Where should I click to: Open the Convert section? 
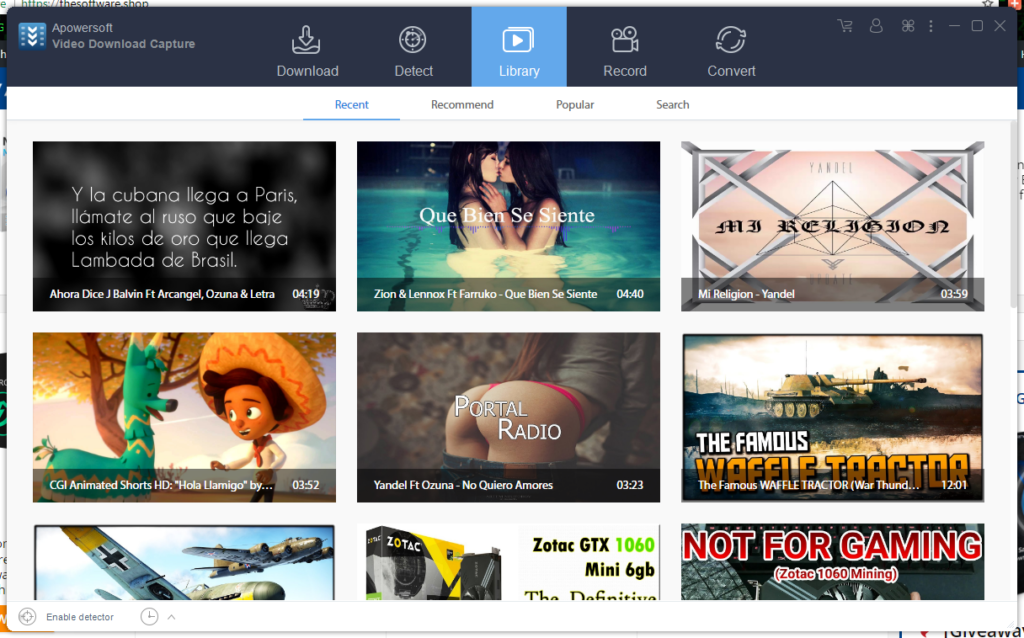click(x=731, y=51)
